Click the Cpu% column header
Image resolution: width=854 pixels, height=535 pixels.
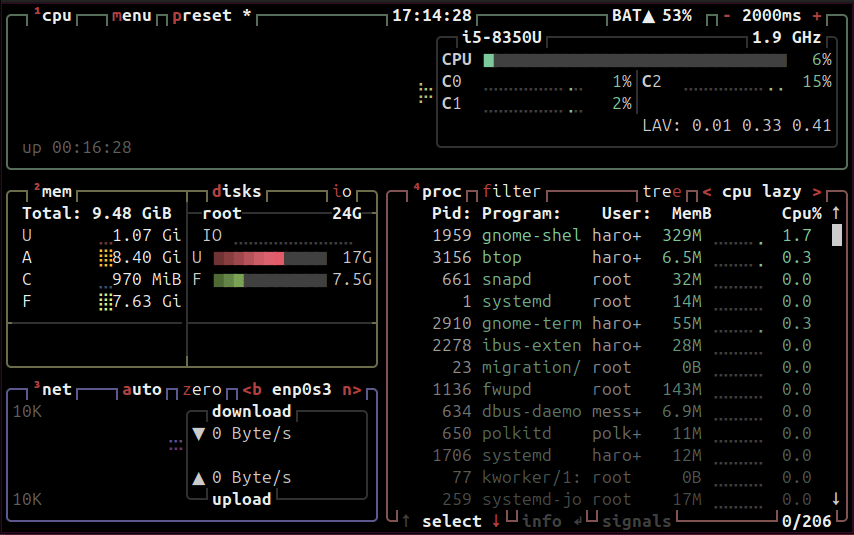(x=802, y=214)
